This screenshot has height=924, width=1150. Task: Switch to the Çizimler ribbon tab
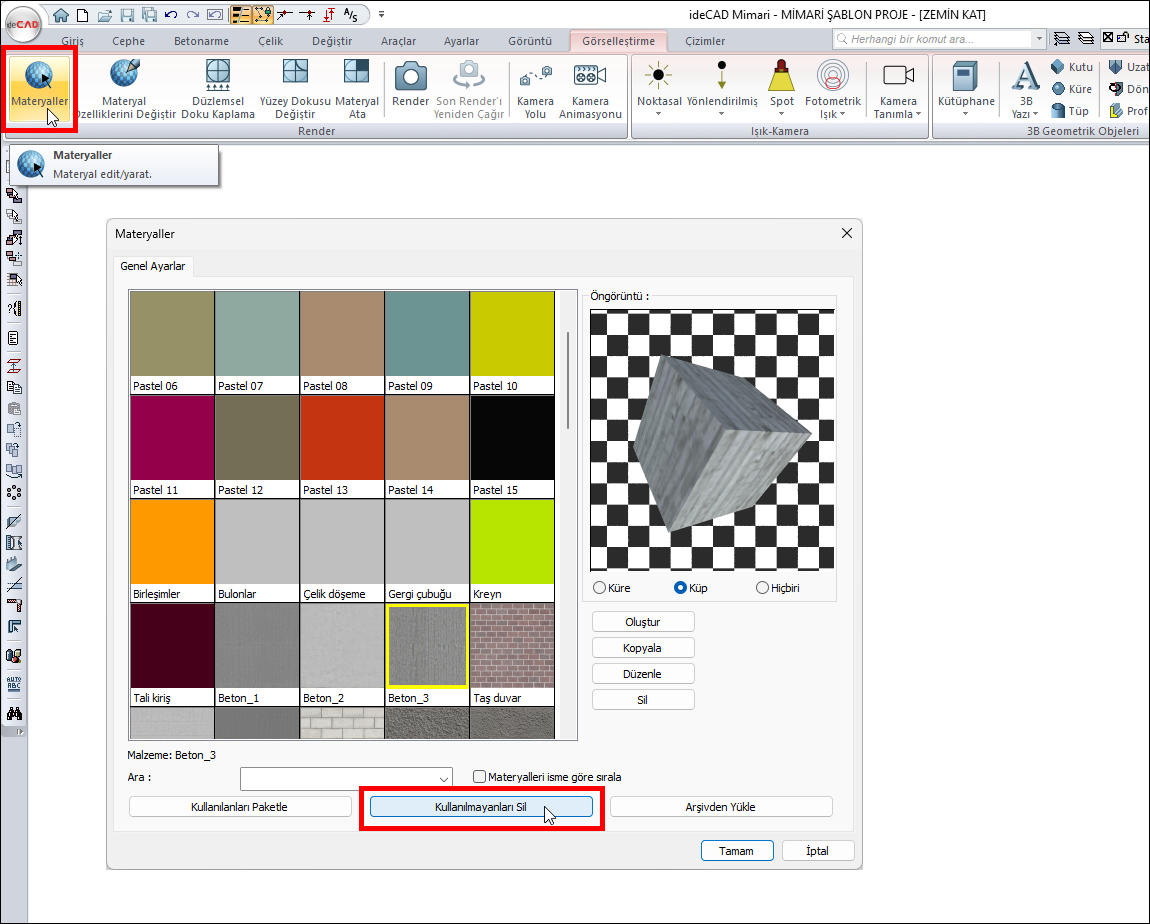705,41
